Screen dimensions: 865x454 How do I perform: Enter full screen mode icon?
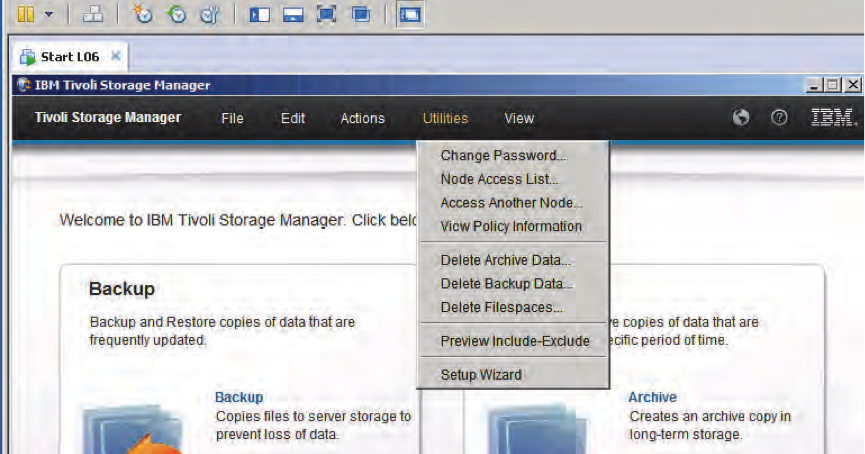point(327,14)
